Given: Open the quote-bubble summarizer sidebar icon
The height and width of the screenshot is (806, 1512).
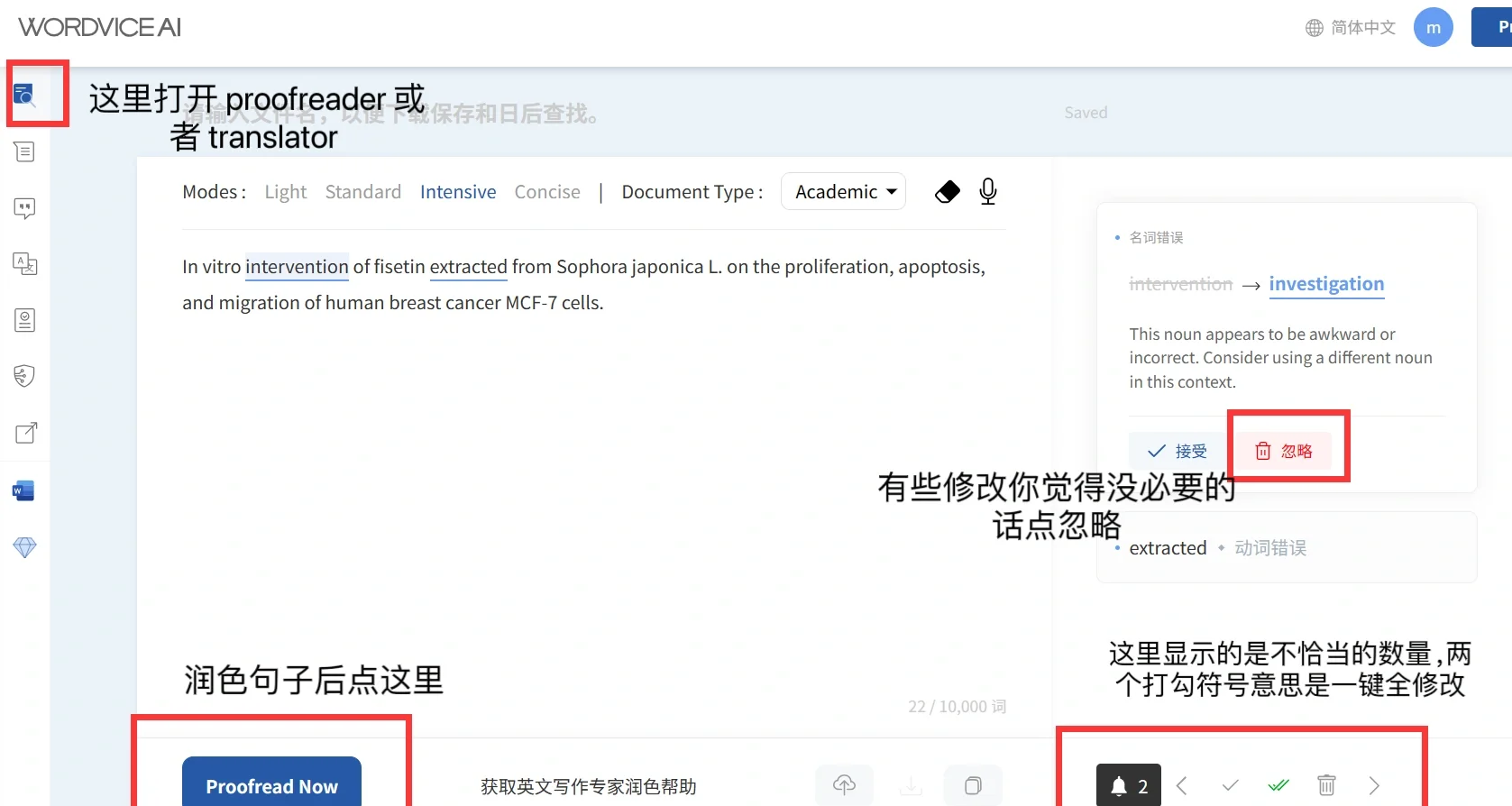Looking at the screenshot, I should (24, 208).
